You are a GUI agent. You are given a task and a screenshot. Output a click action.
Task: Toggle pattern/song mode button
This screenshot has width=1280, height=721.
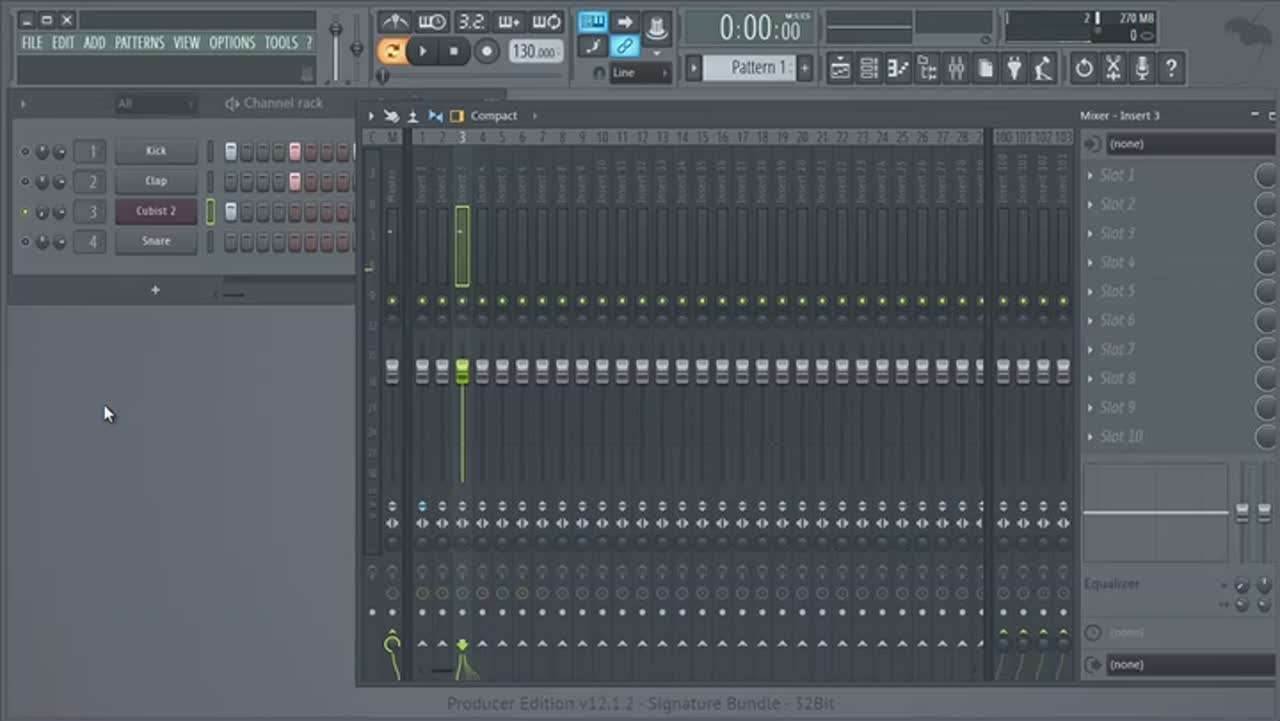point(392,51)
